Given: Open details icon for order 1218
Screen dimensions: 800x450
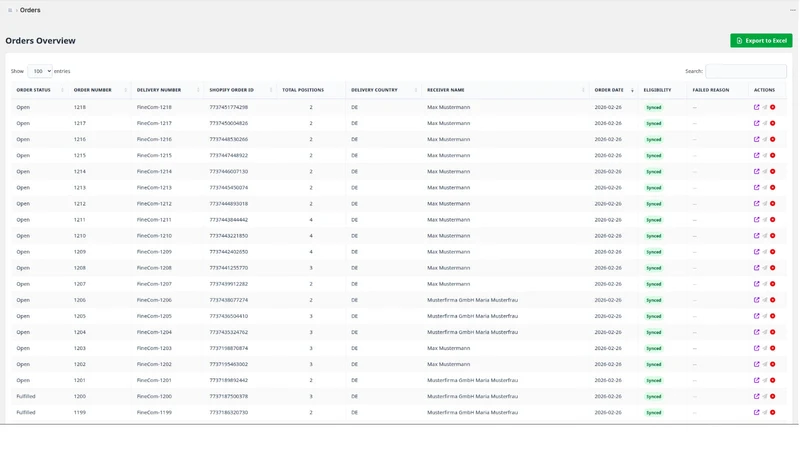Looking at the screenshot, I should 756,107.
